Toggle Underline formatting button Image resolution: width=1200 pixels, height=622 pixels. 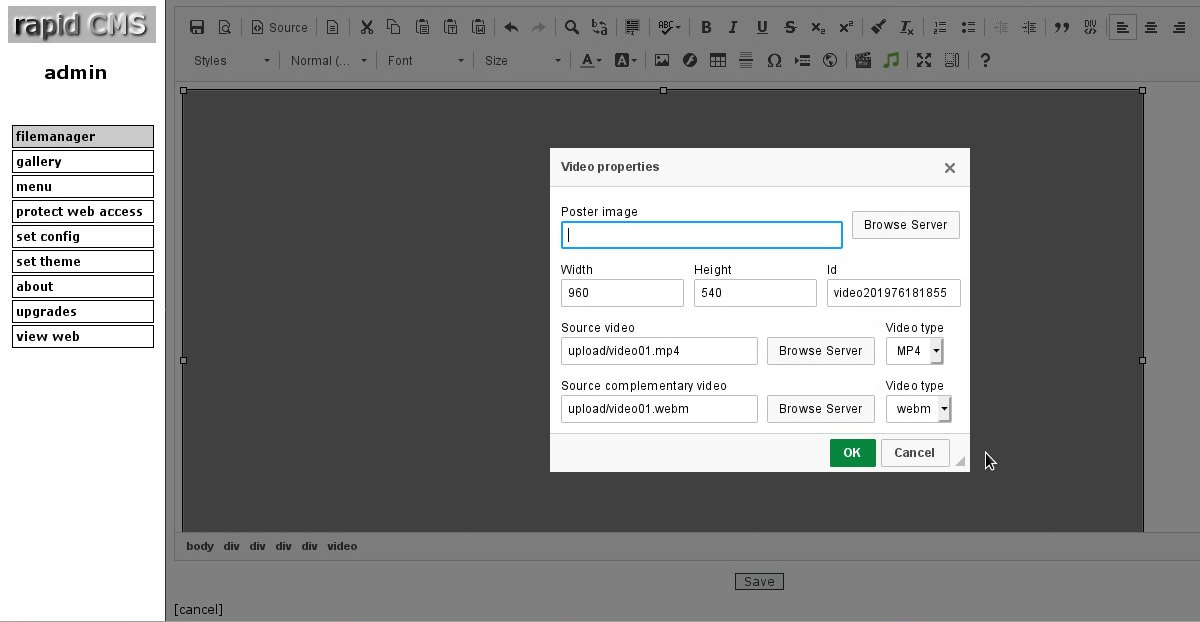[762, 28]
